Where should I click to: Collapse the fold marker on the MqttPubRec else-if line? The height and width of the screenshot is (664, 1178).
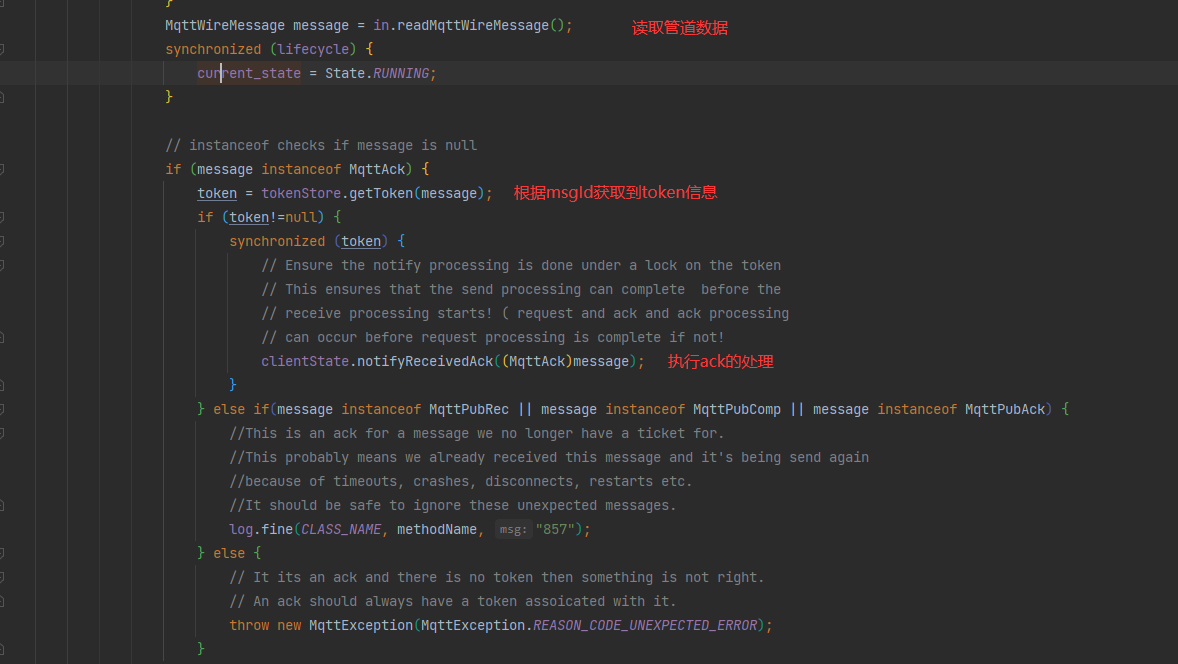tap(2, 409)
